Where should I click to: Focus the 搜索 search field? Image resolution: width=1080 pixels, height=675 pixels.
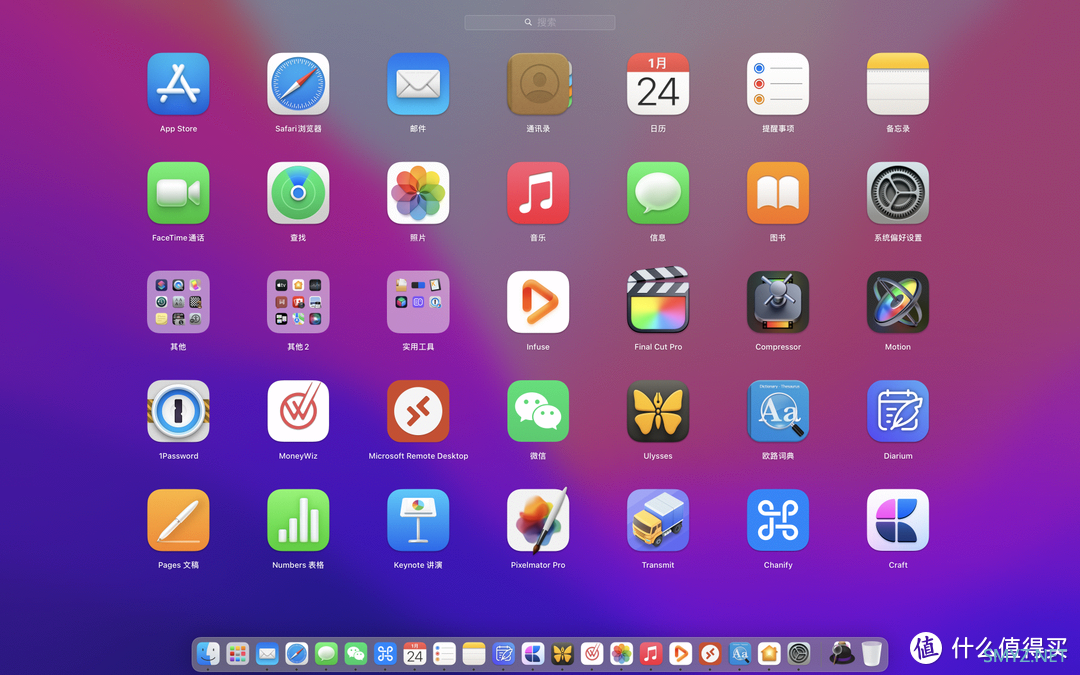click(x=540, y=22)
